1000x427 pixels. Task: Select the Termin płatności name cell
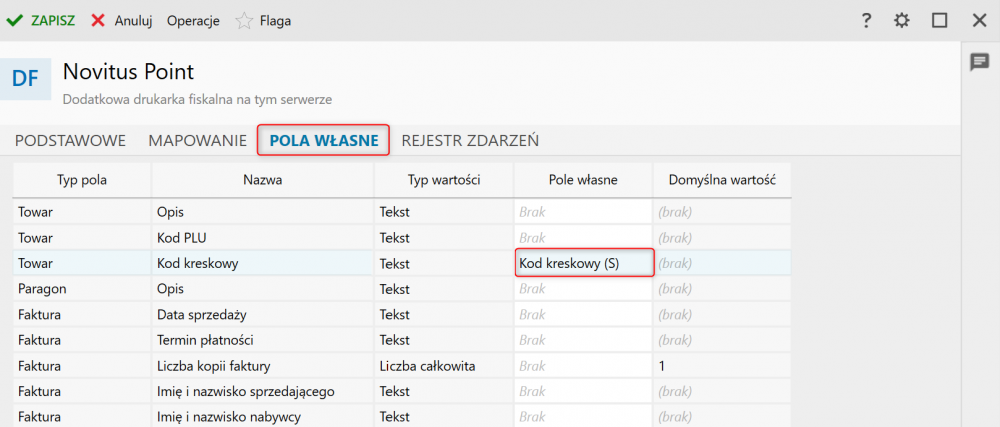click(263, 340)
